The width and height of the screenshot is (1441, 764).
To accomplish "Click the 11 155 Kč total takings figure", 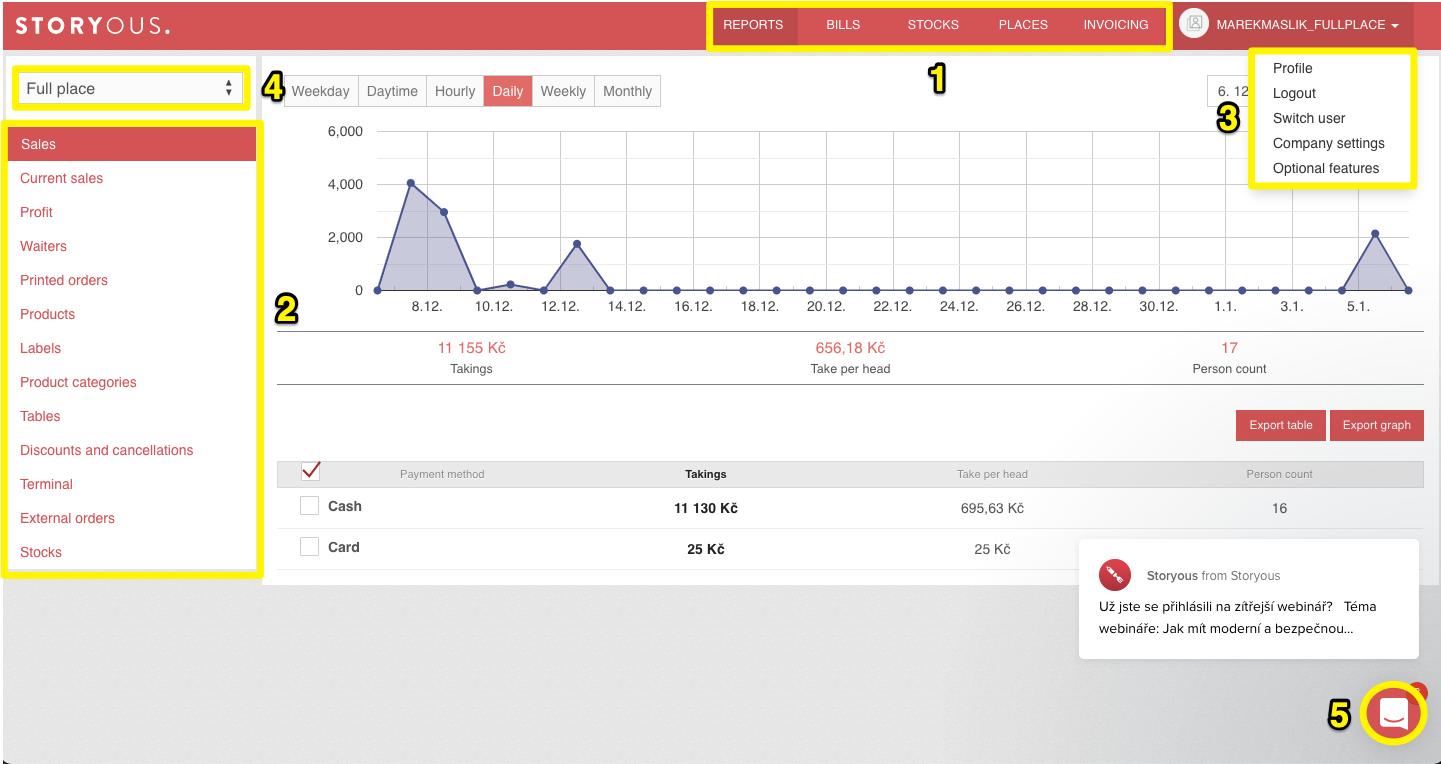I will 471,348.
